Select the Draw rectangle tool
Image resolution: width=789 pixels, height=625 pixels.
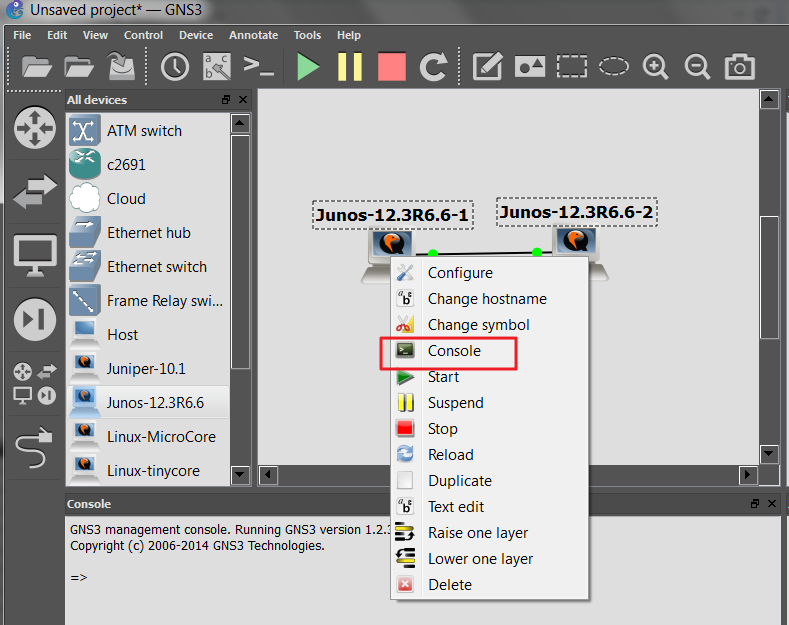tap(572, 66)
